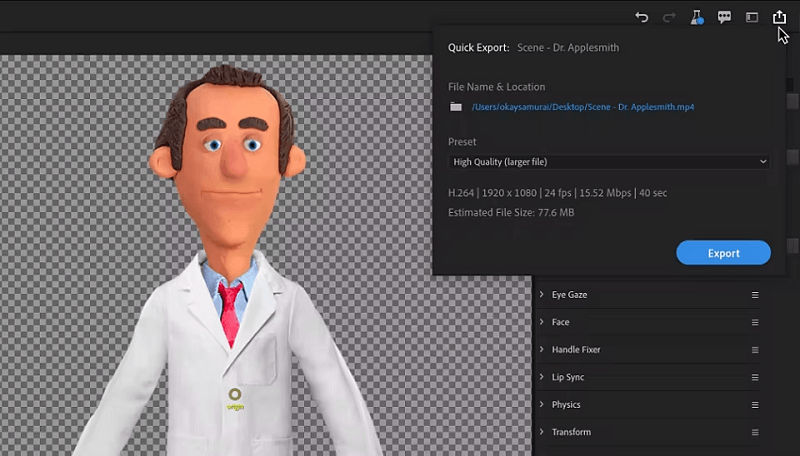Click the workspace layout panel icon
This screenshot has width=800, height=456.
(x=752, y=17)
